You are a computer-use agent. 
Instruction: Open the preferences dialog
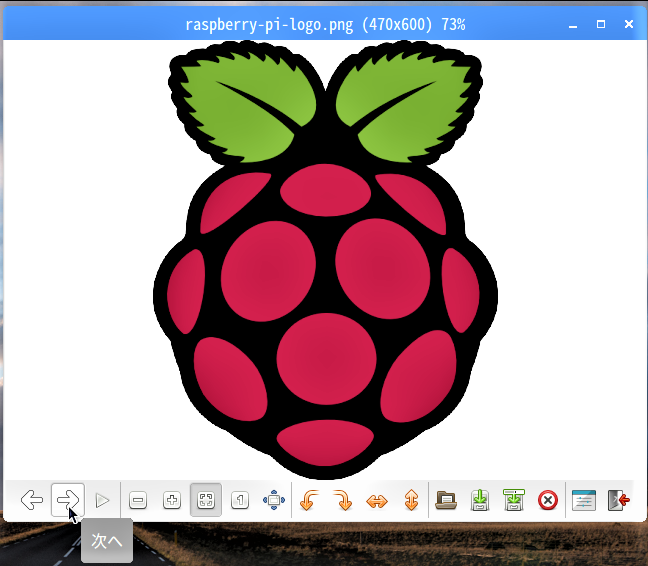[584, 500]
